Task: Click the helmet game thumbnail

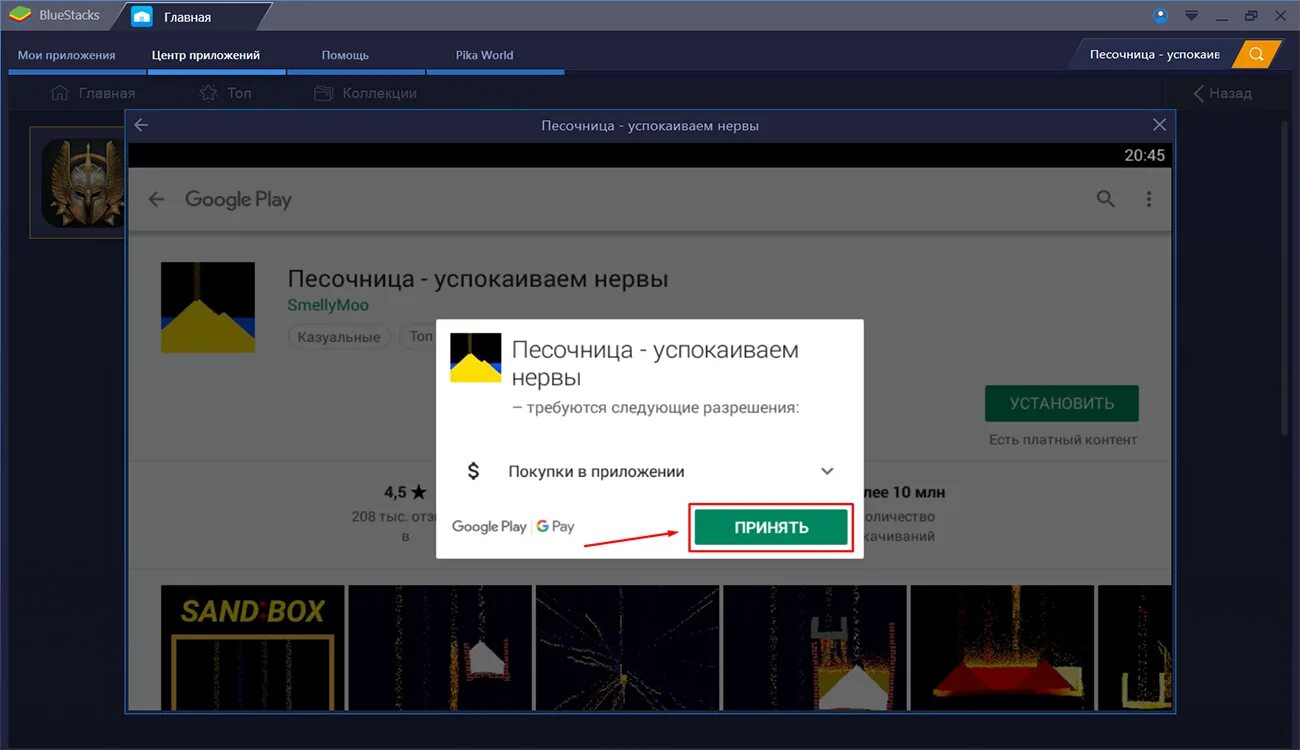Action: pyautogui.click(x=79, y=182)
